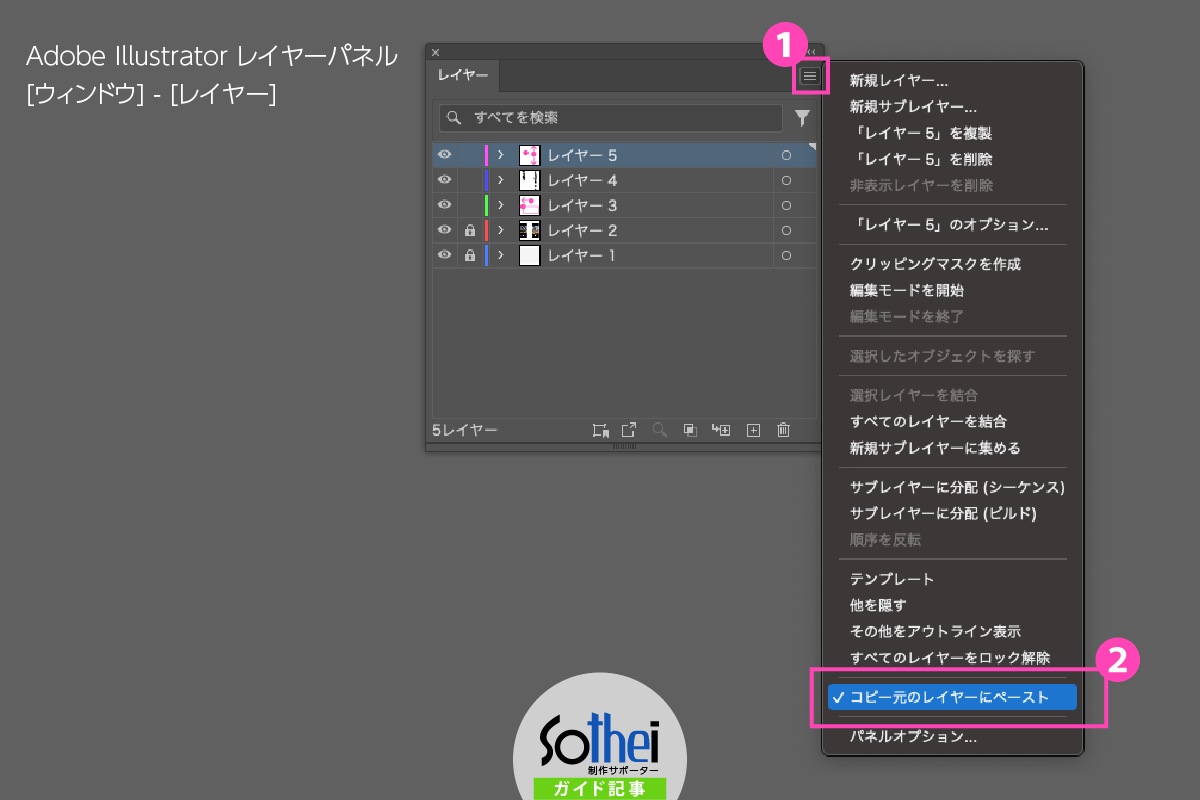Image resolution: width=1200 pixels, height=800 pixels.
Task: Create a clipping mask using the Make/Release Mask icon
Action: [690, 430]
